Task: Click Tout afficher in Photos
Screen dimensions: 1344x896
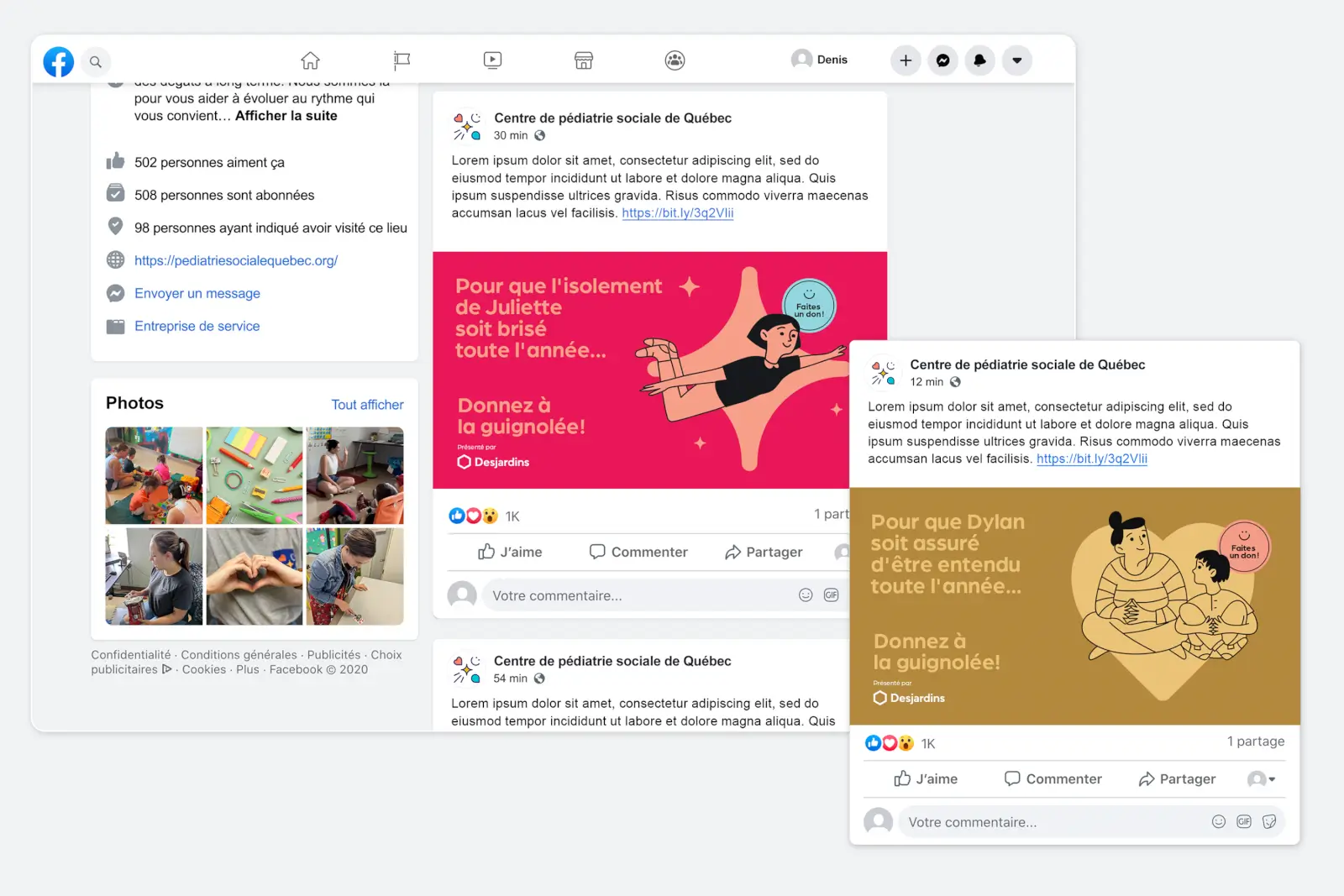Action: pos(367,405)
